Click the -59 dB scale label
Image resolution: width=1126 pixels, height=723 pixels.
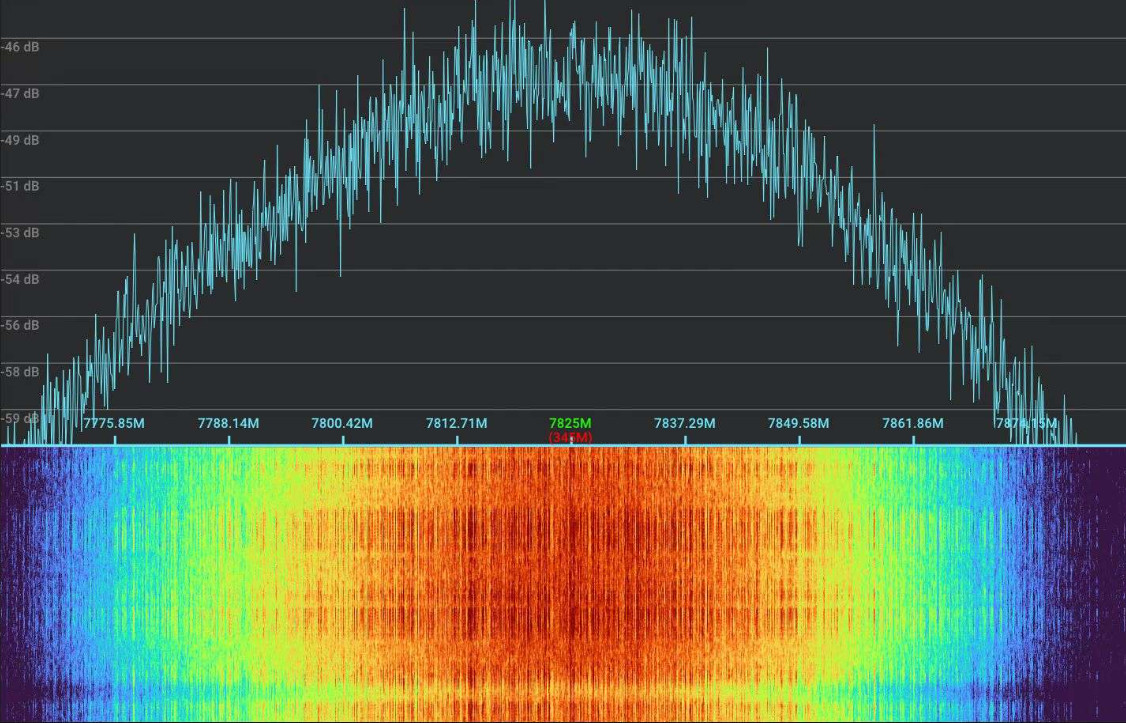(x=20, y=418)
